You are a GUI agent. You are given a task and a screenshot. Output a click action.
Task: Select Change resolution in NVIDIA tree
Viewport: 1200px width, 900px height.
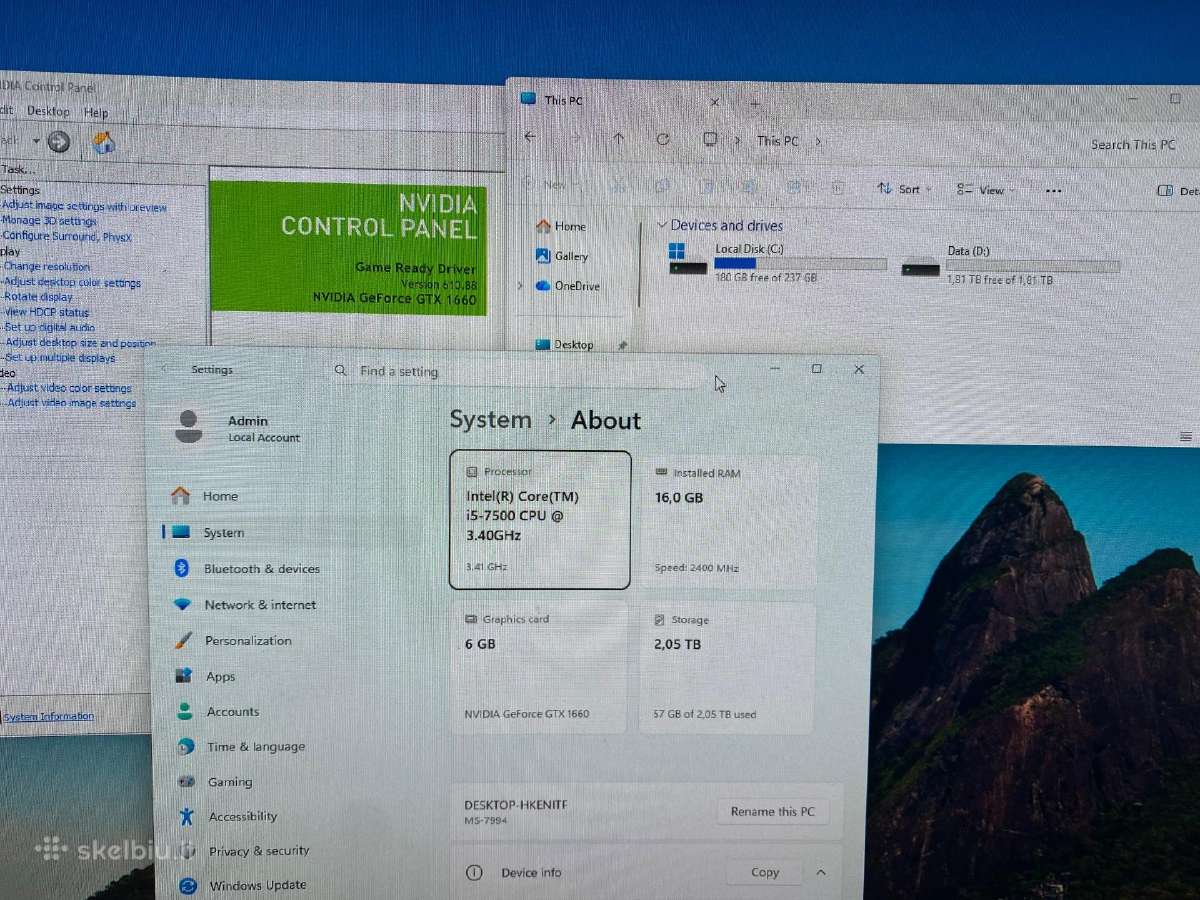pos(46,267)
